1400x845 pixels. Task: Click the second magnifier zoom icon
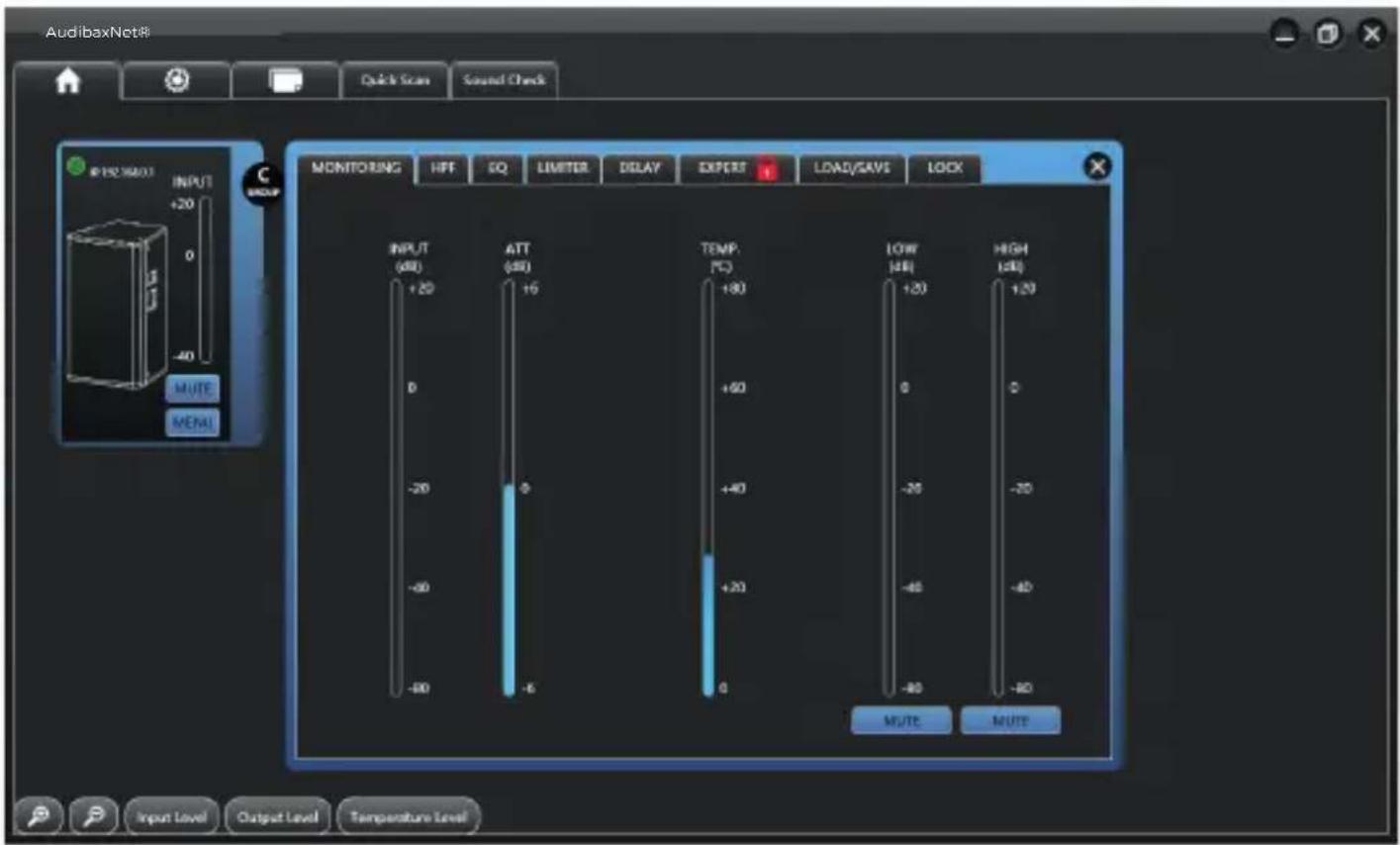(x=94, y=816)
